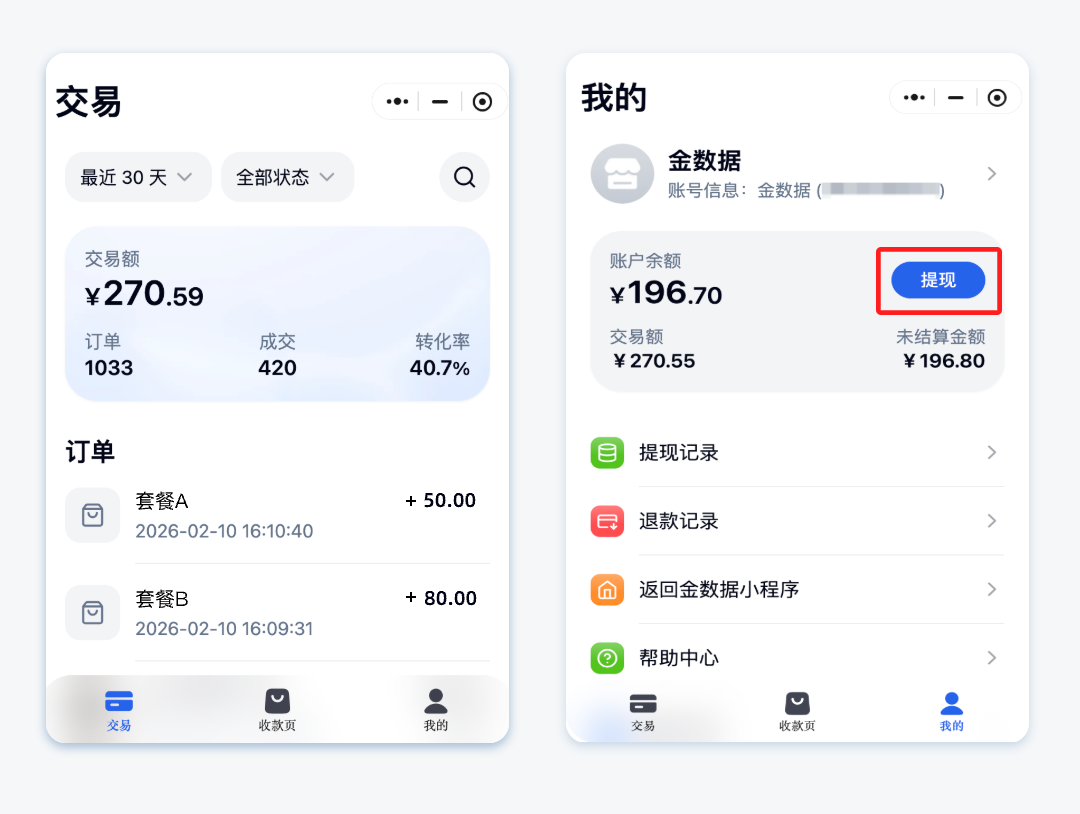Open the 全部状态 status filter dropdown

(x=287, y=178)
